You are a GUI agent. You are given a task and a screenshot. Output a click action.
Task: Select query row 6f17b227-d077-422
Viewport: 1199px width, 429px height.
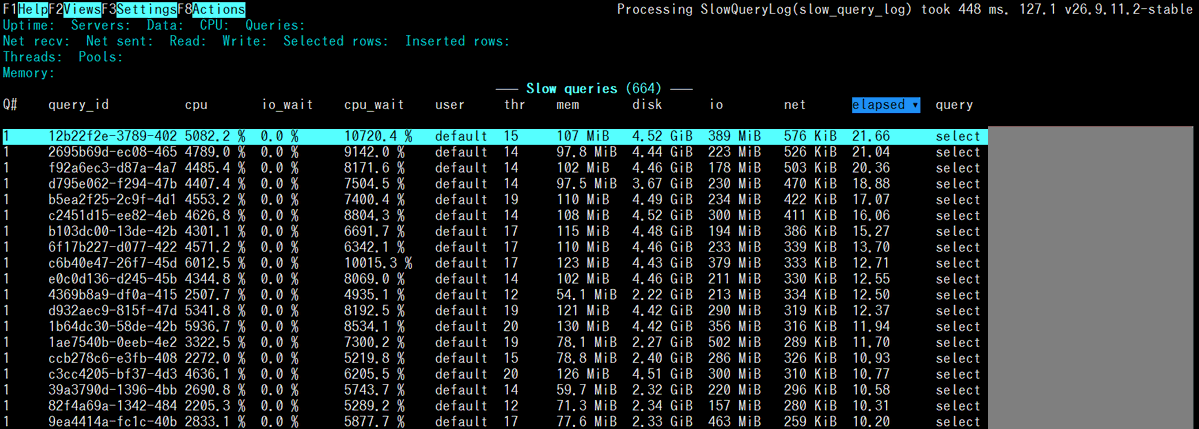[495, 248]
